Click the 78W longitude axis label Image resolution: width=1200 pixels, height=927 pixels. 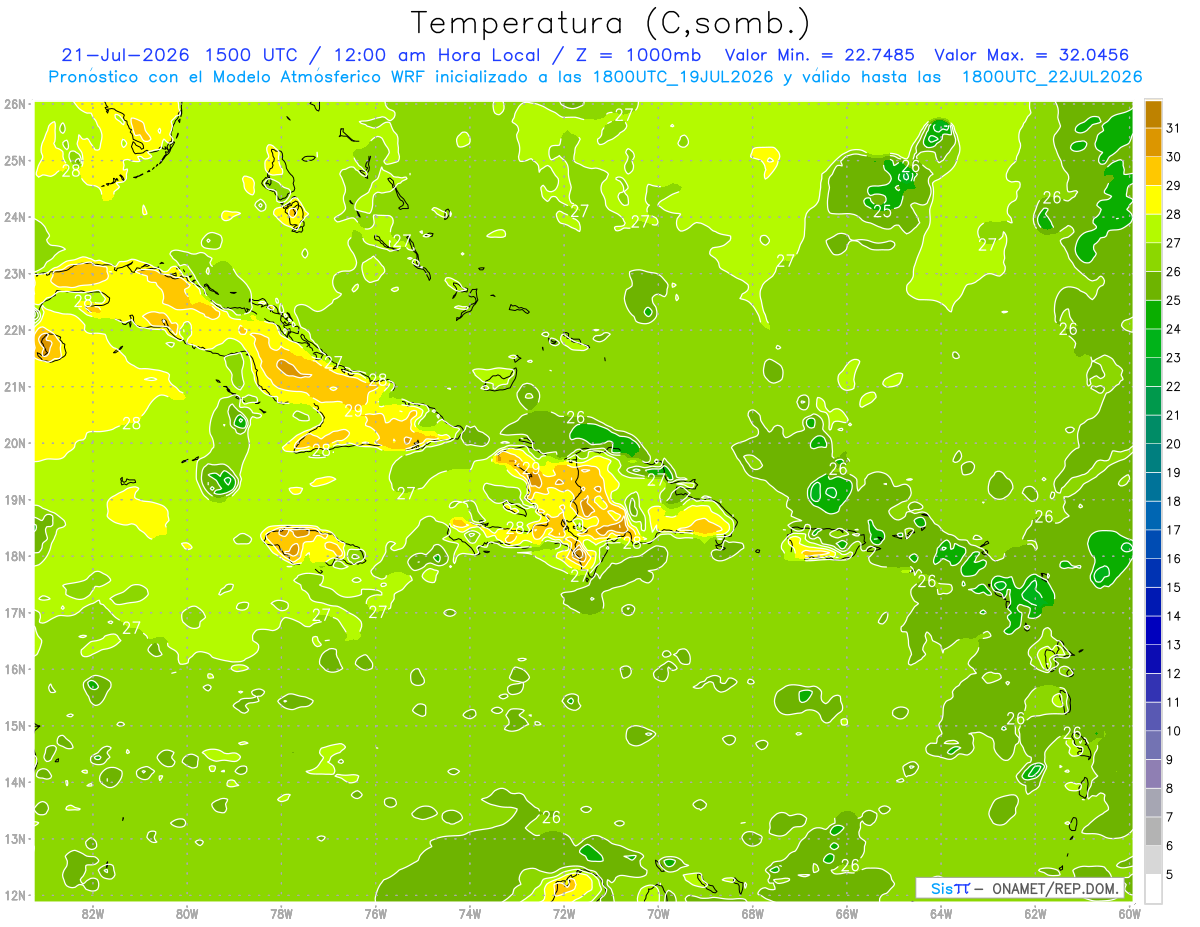(281, 913)
